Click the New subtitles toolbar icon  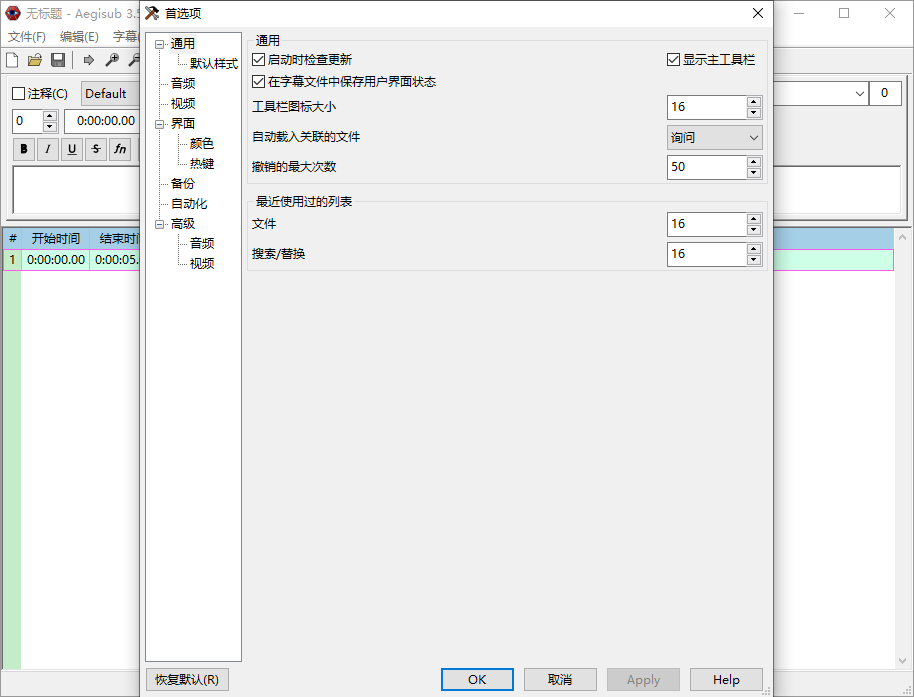pyautogui.click(x=12, y=60)
